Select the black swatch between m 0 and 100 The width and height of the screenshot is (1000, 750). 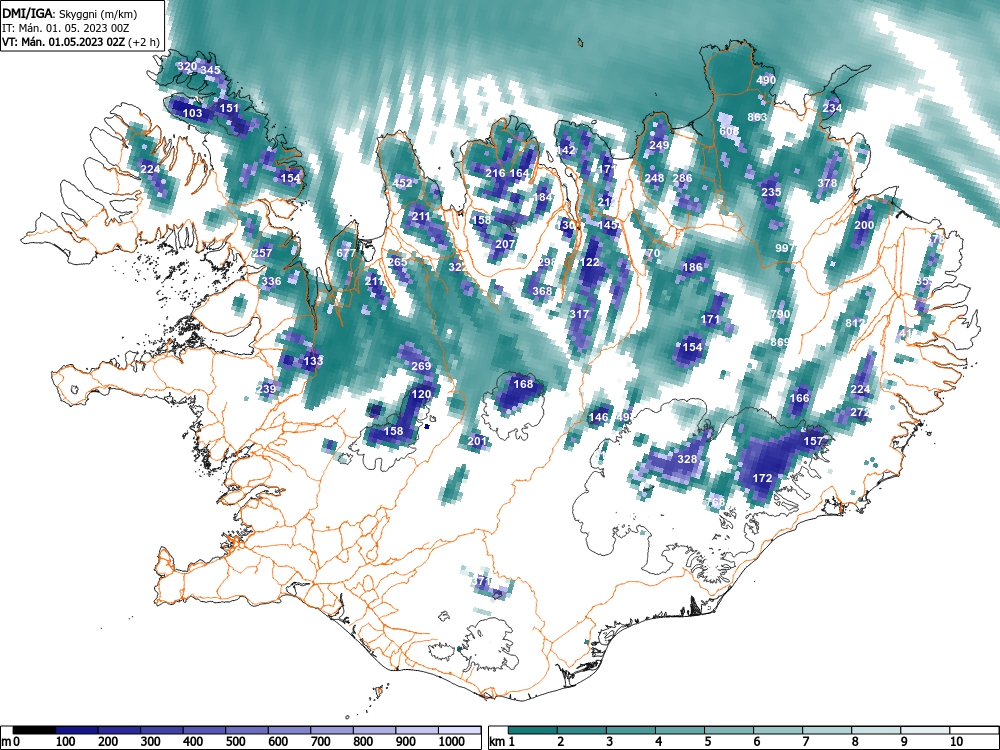coord(34,730)
